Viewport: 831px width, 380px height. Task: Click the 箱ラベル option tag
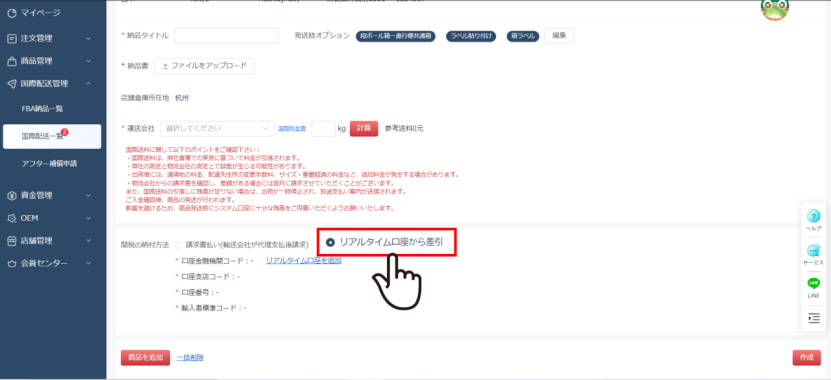click(x=523, y=36)
